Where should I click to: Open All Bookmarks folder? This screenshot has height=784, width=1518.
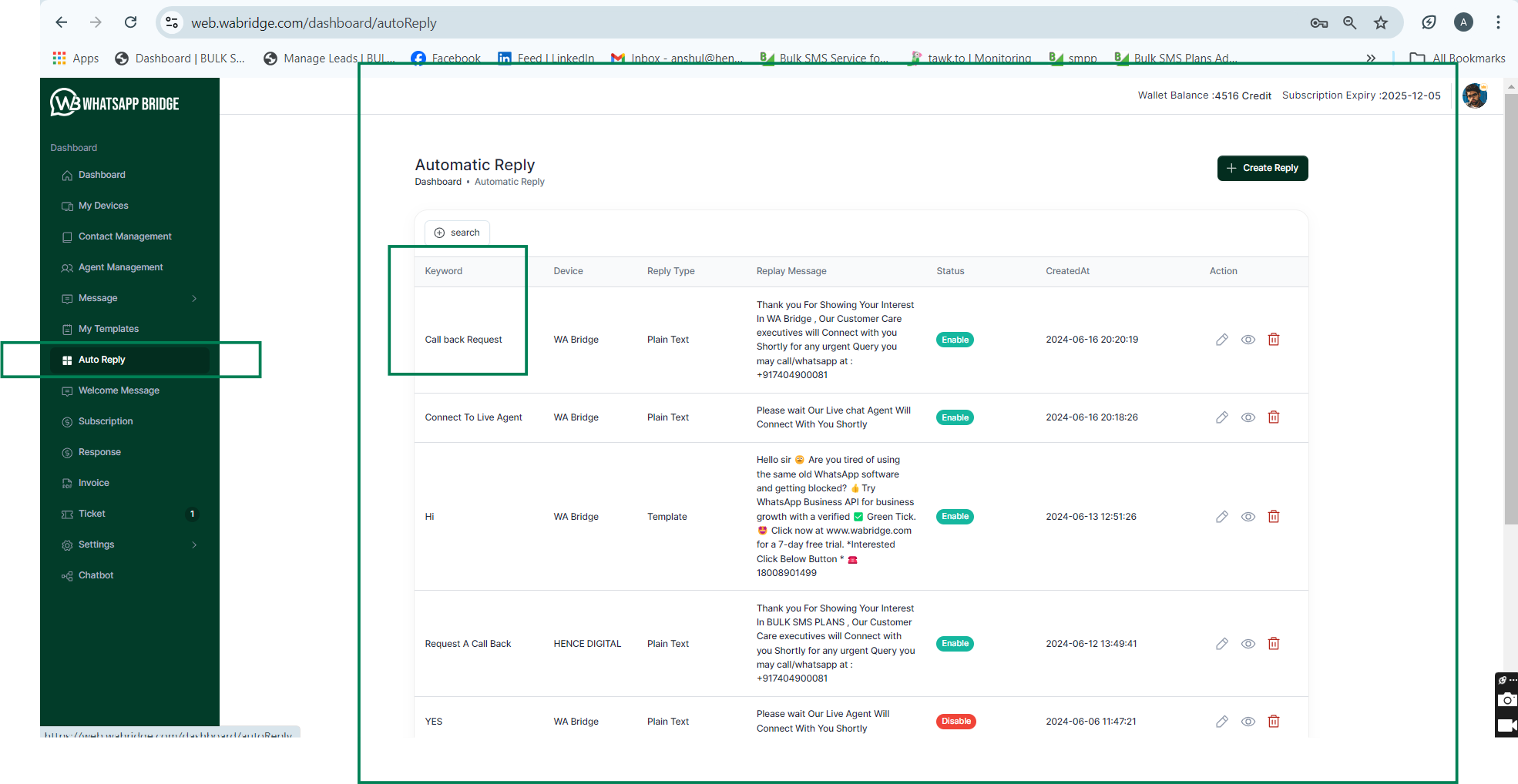(x=1457, y=59)
